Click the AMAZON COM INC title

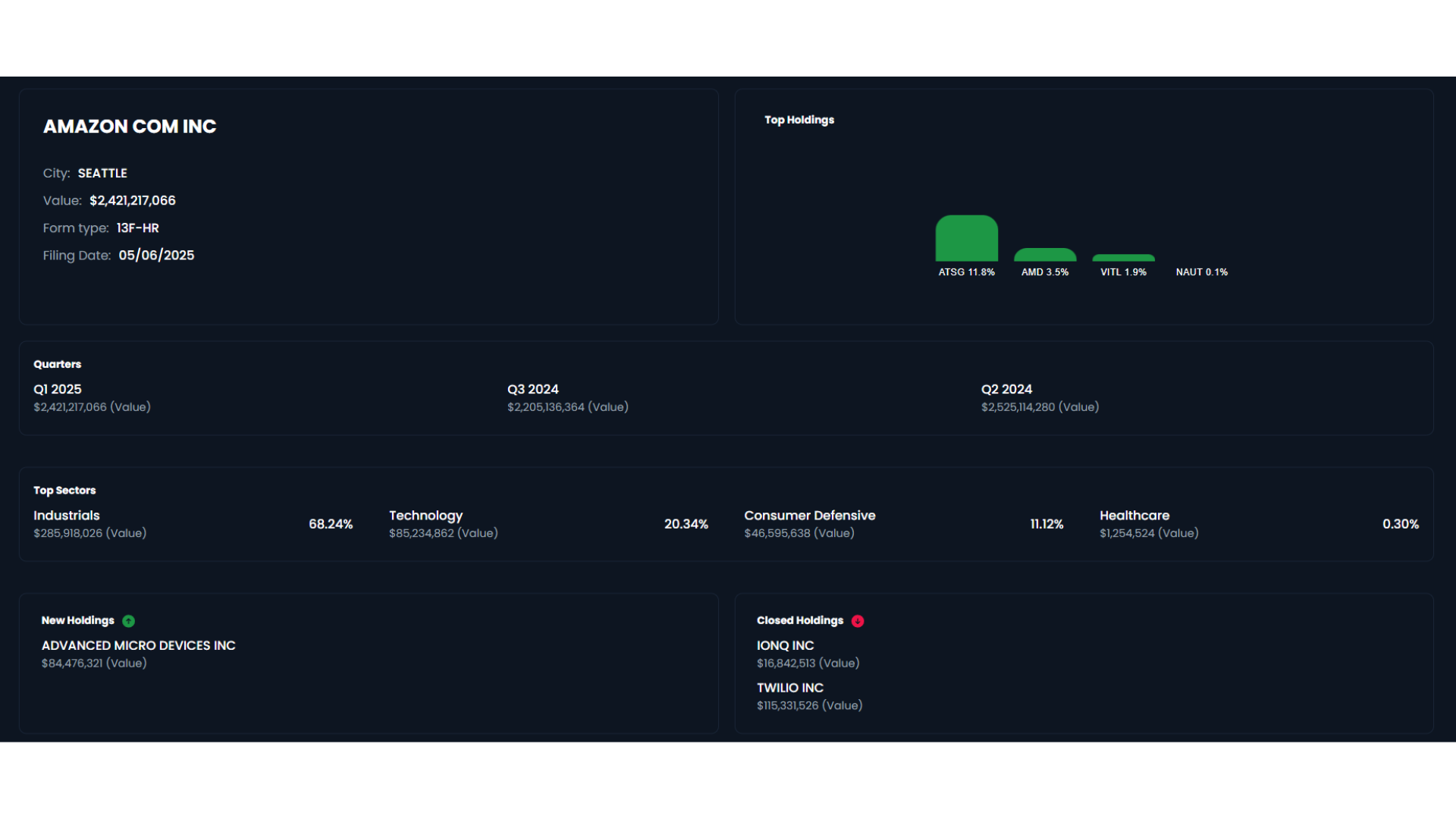pyautogui.click(x=130, y=127)
